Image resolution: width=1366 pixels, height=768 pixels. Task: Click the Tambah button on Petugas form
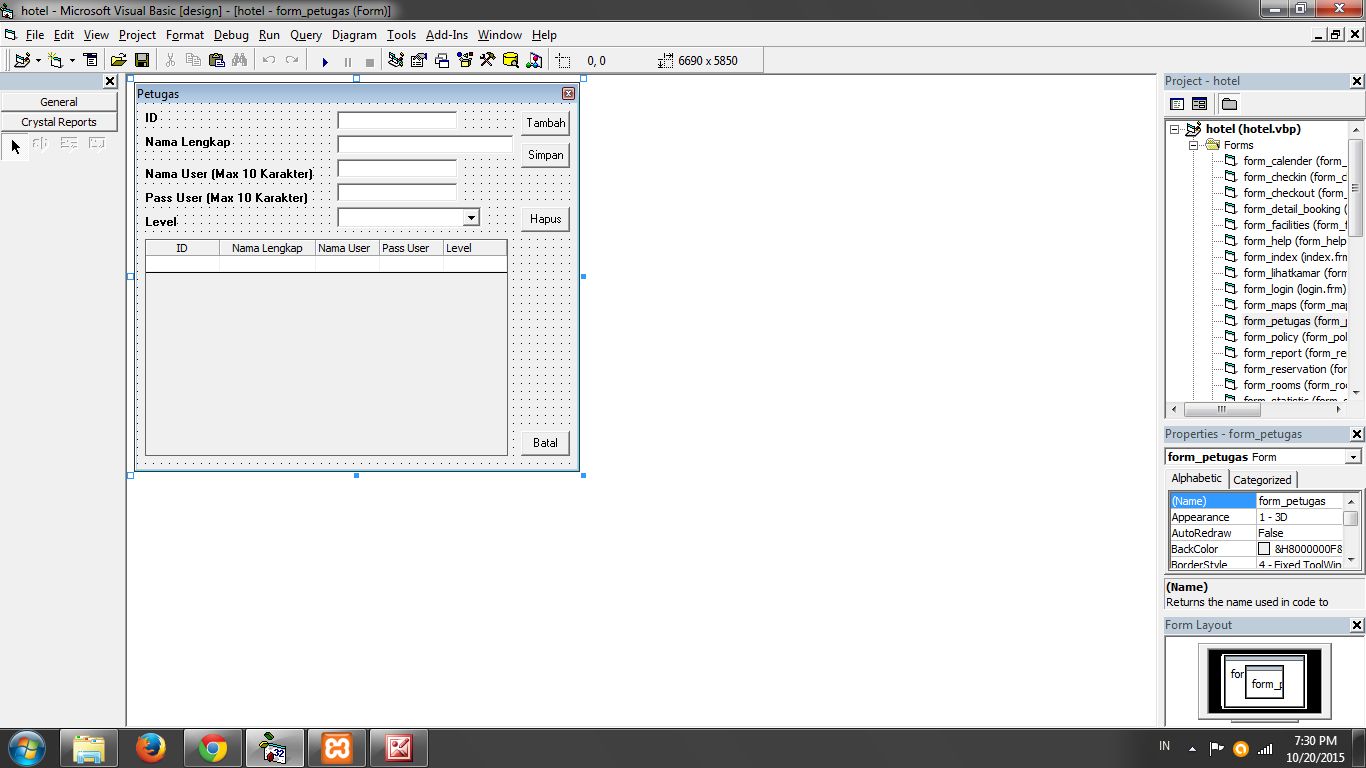(x=545, y=122)
